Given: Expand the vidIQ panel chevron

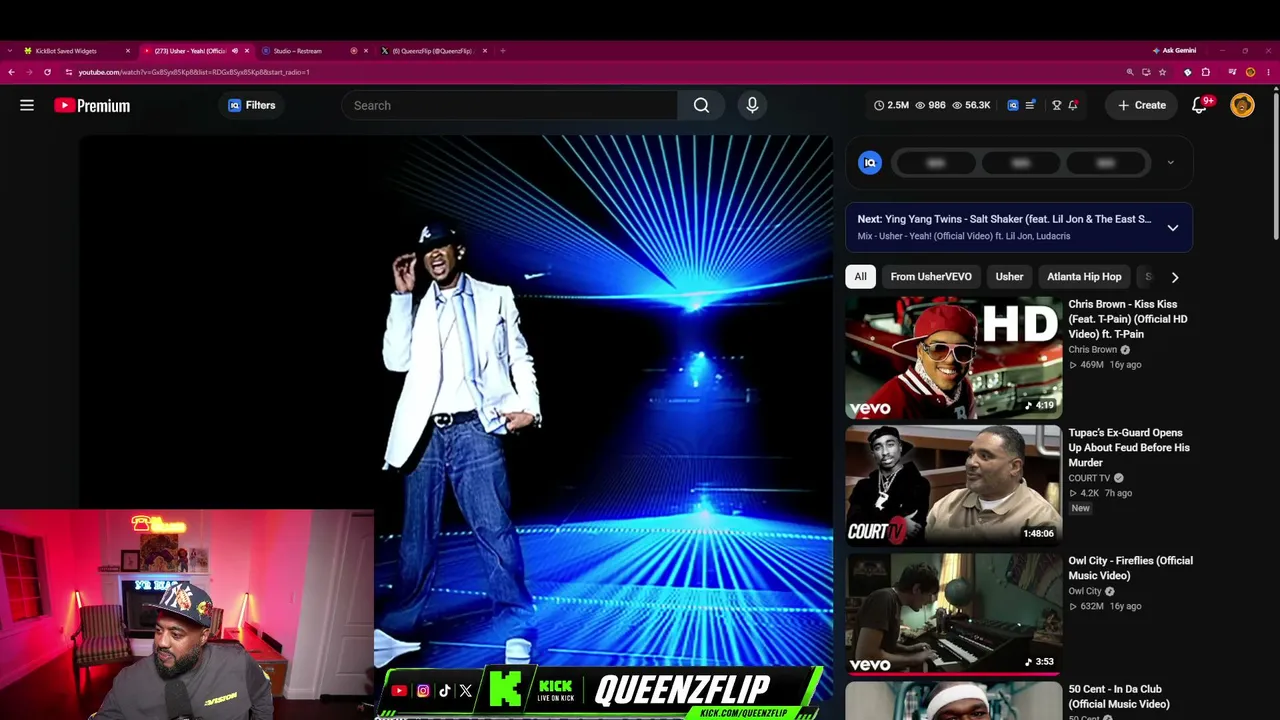Looking at the screenshot, I should pyautogui.click(x=1170, y=163).
